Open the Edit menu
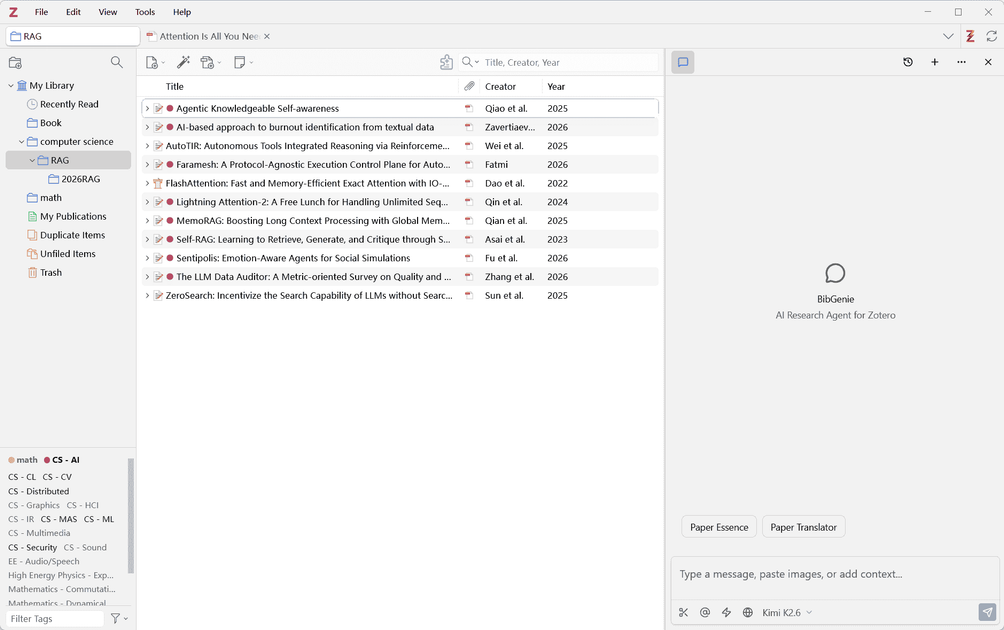Screen dimensions: 1004x630 tap(74, 12)
